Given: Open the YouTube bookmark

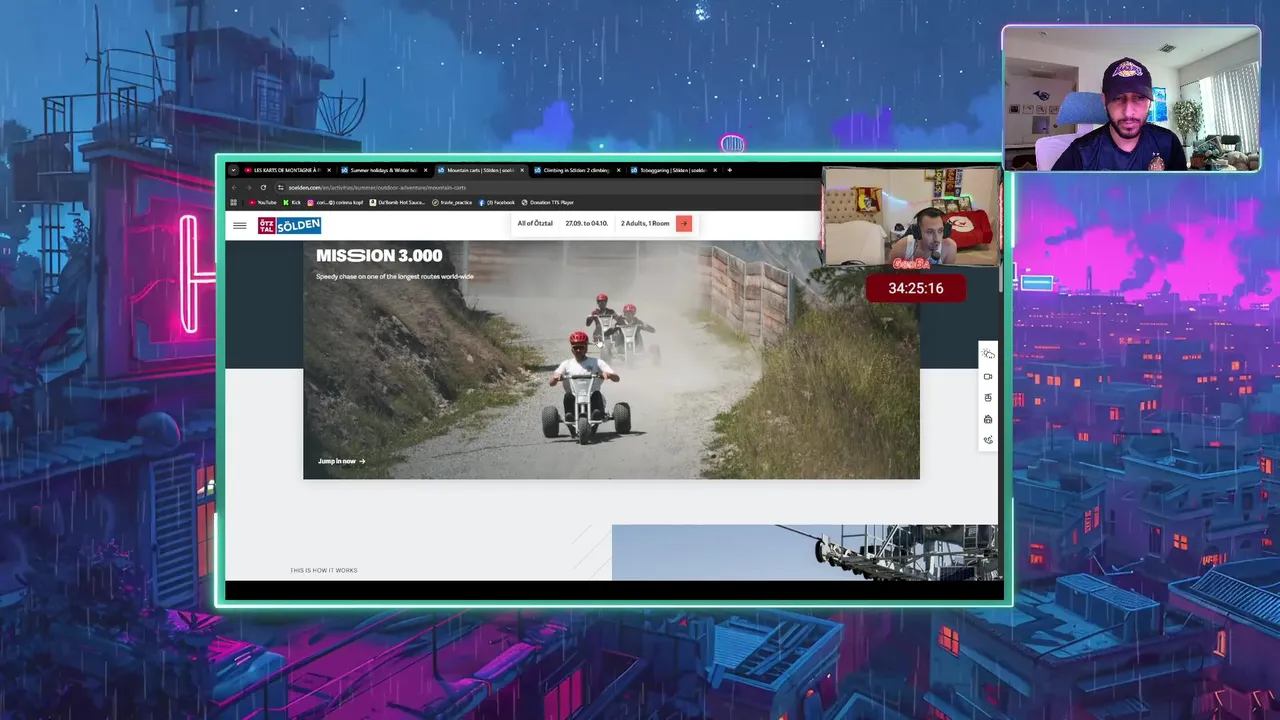Looking at the screenshot, I should (262, 202).
